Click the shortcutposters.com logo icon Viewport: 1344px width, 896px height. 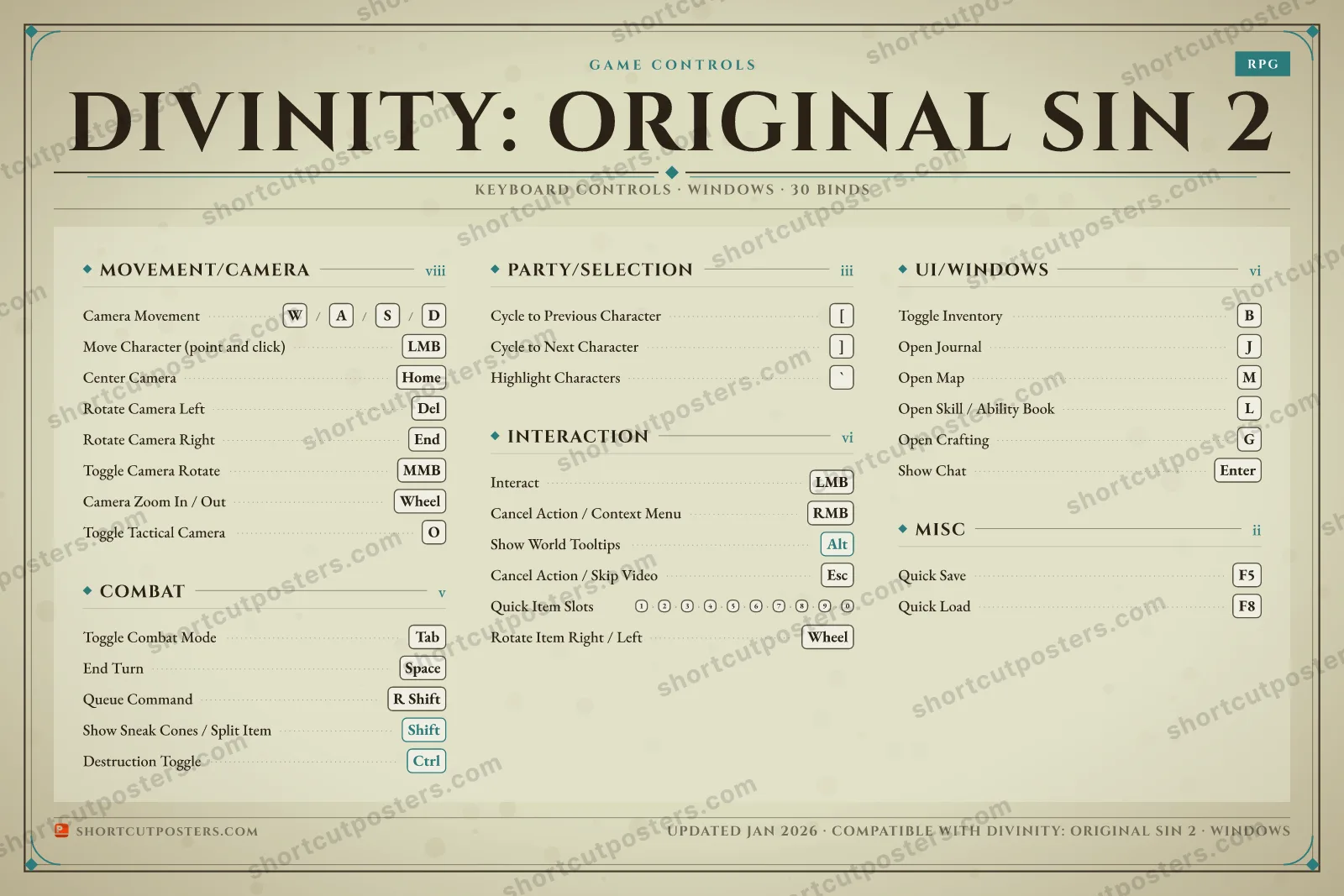(61, 831)
